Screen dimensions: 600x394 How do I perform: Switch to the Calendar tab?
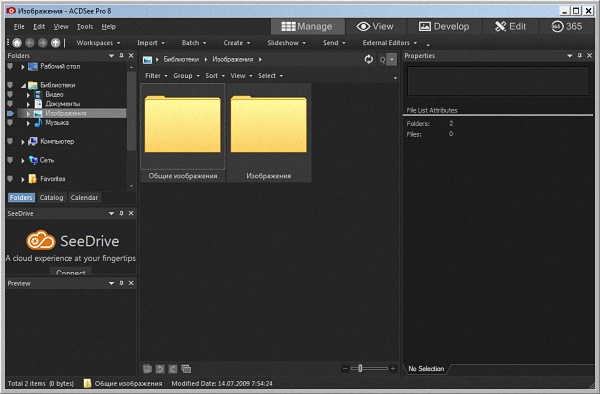(x=84, y=197)
